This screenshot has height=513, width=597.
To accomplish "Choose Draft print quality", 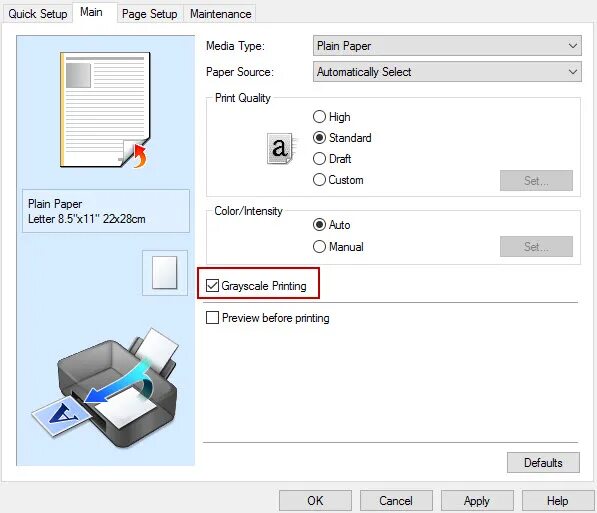I will tap(319, 158).
